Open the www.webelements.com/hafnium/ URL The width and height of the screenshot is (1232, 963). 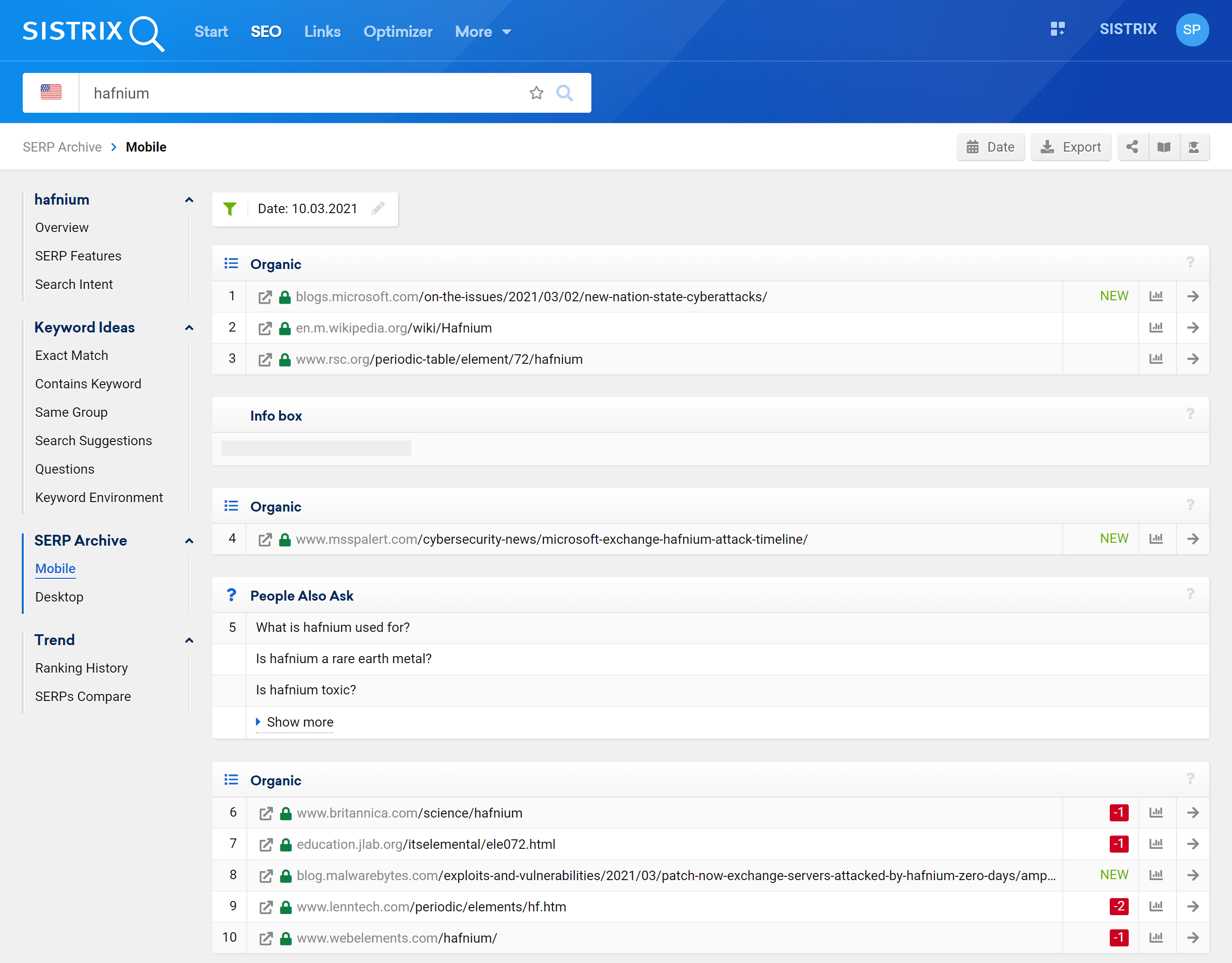pyautogui.click(x=397, y=938)
